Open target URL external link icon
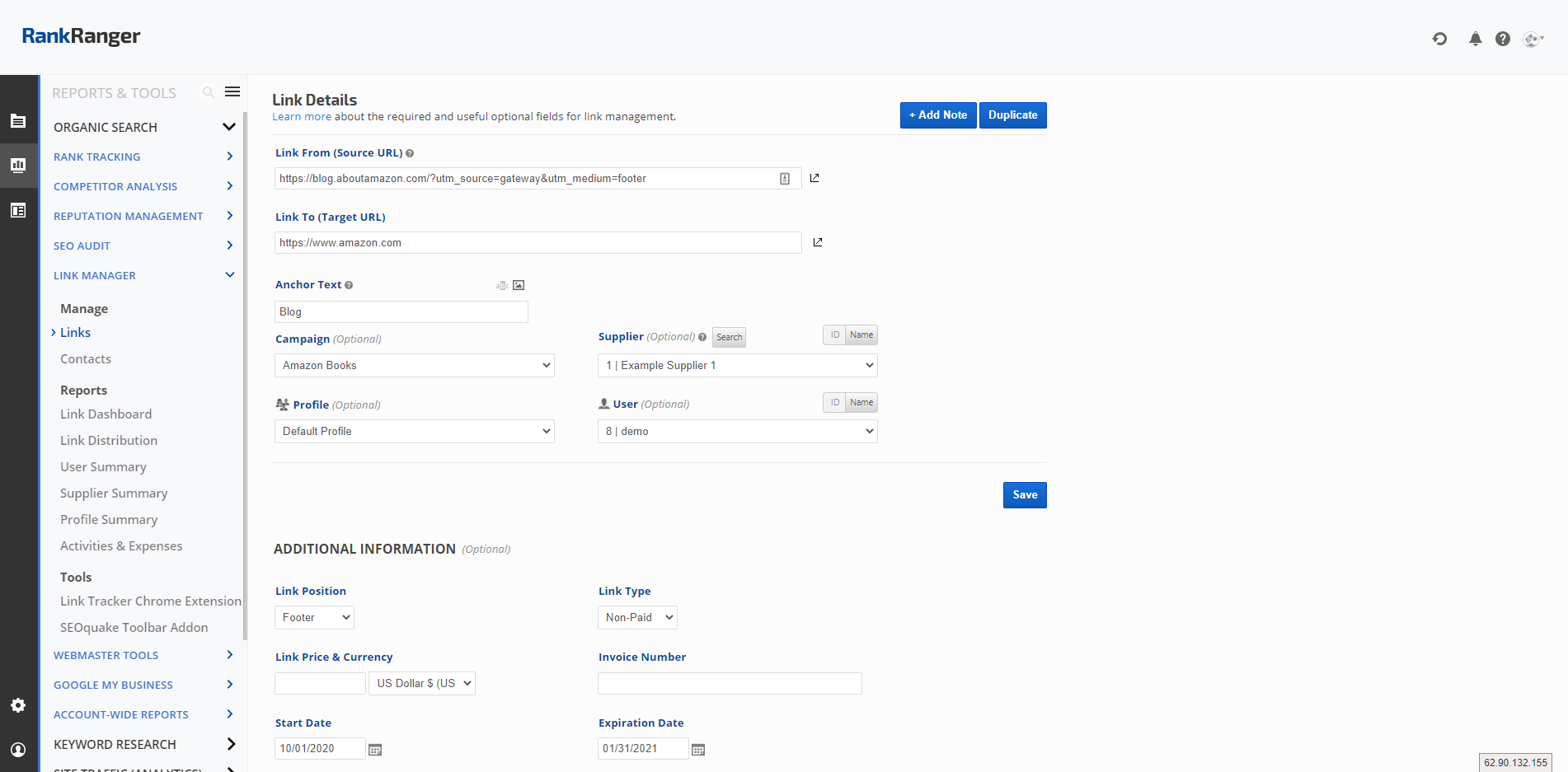This screenshot has height=772, width=1568. tap(818, 242)
